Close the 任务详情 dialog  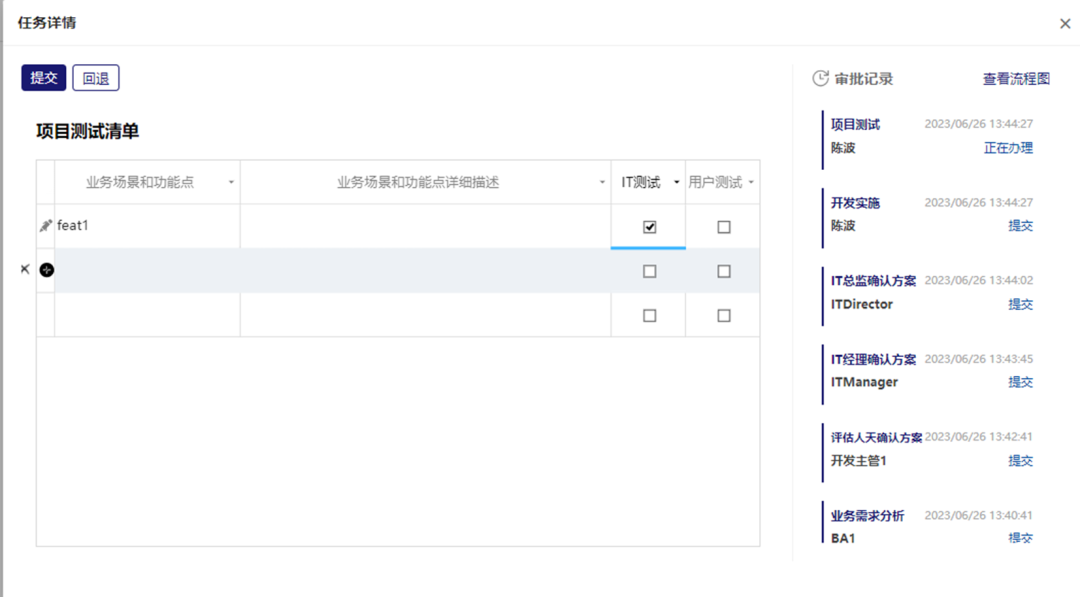tap(1065, 24)
